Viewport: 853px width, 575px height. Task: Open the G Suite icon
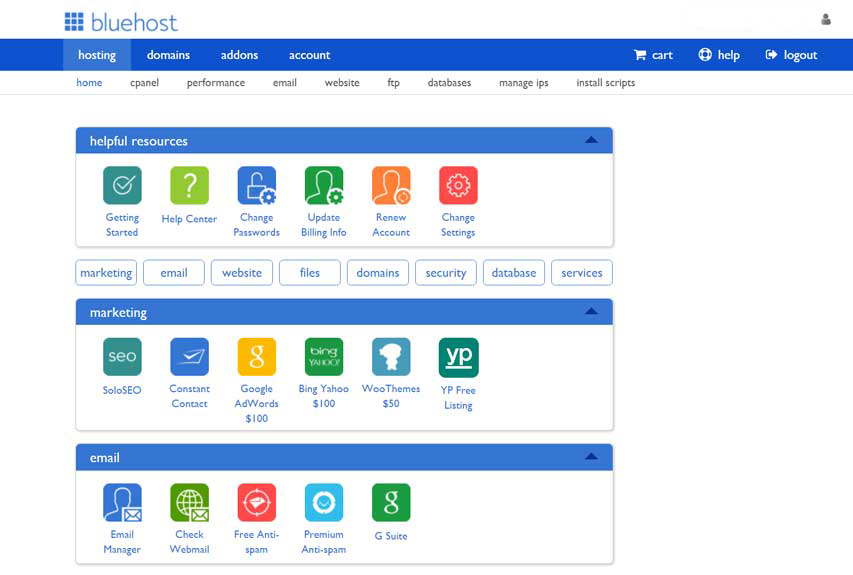tap(391, 503)
